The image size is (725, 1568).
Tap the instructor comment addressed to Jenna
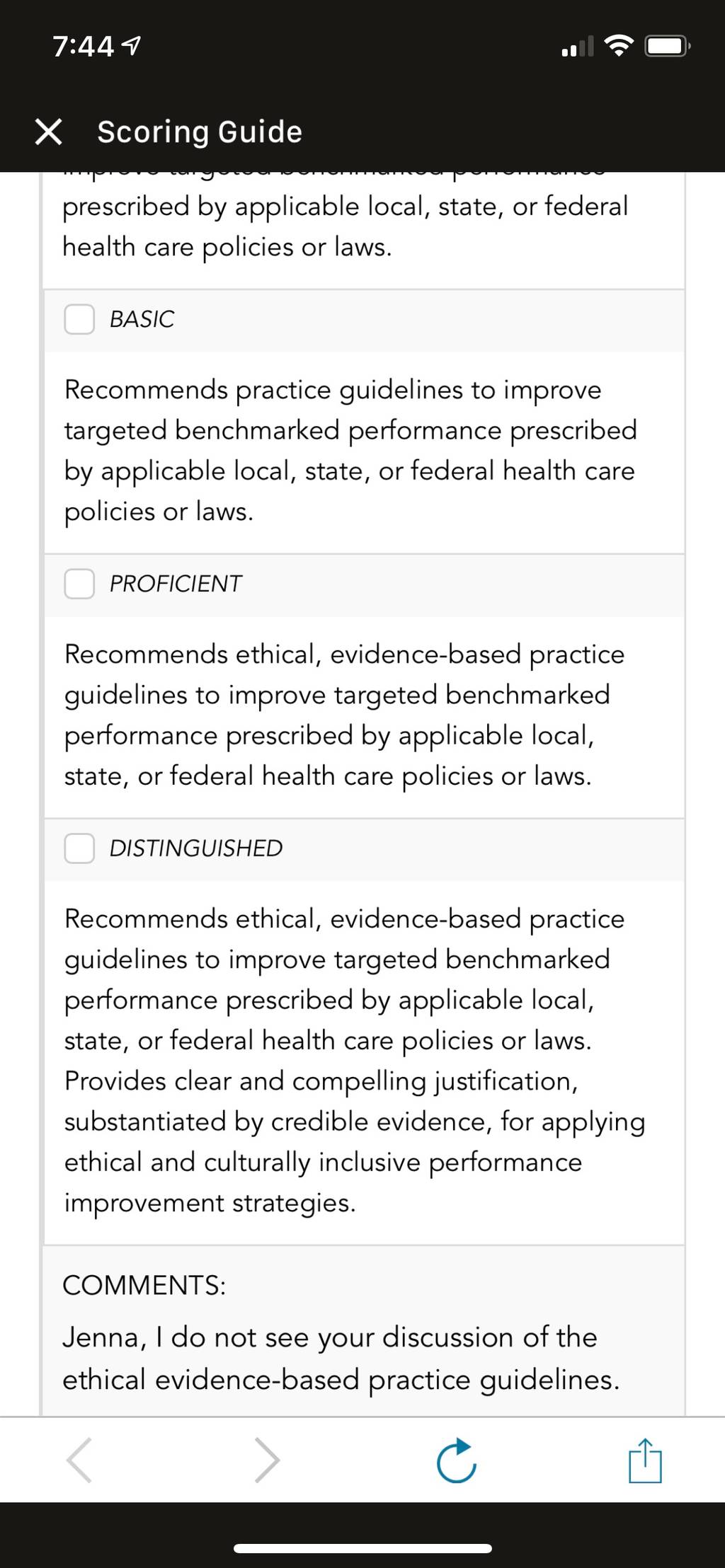pyautogui.click(x=341, y=1359)
